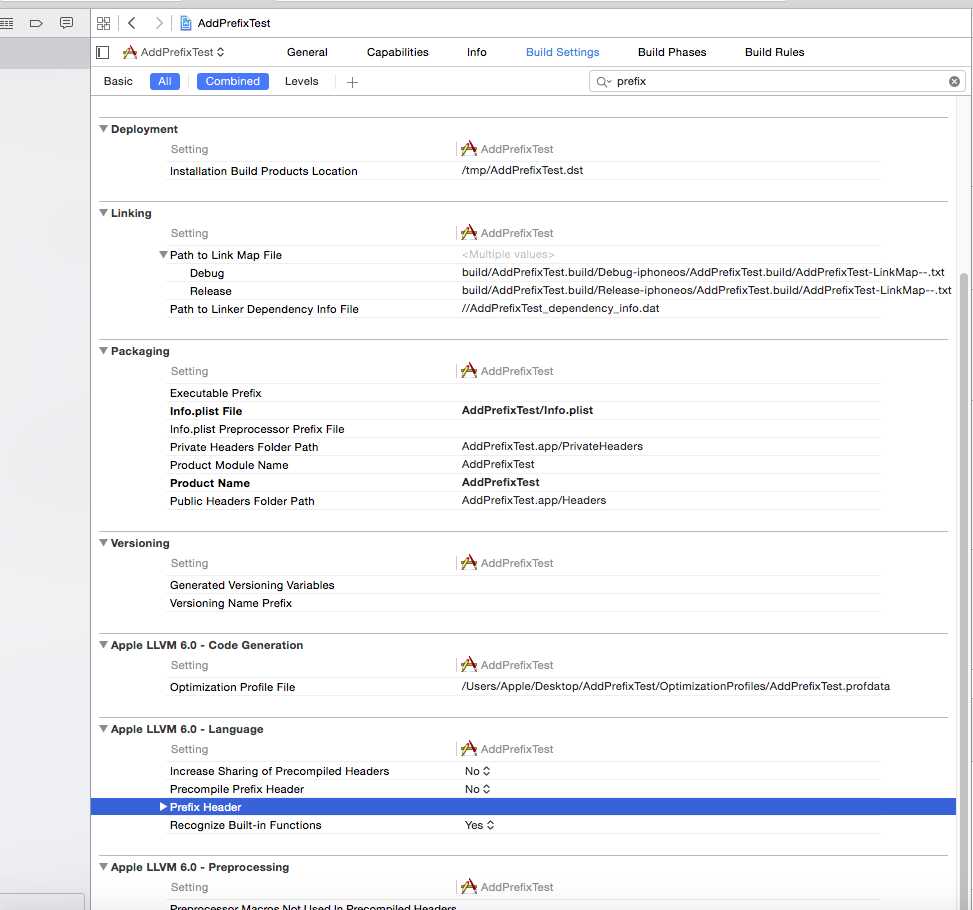
Task: Open the report navigator speech bubble icon
Action: 66,23
